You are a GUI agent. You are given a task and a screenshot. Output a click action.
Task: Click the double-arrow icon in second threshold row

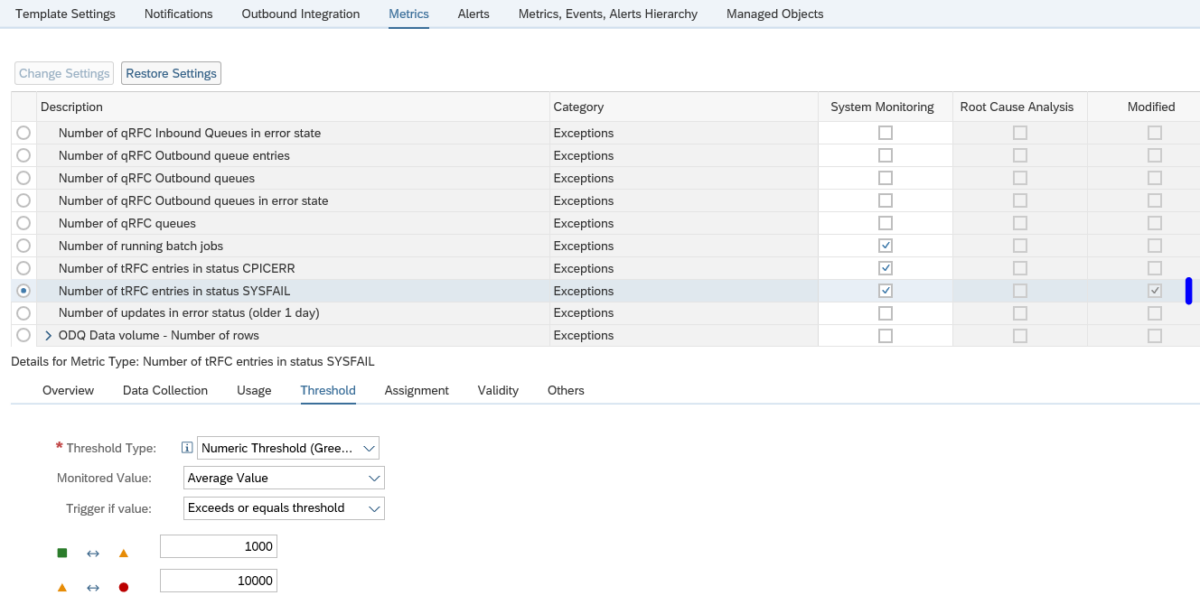92,586
